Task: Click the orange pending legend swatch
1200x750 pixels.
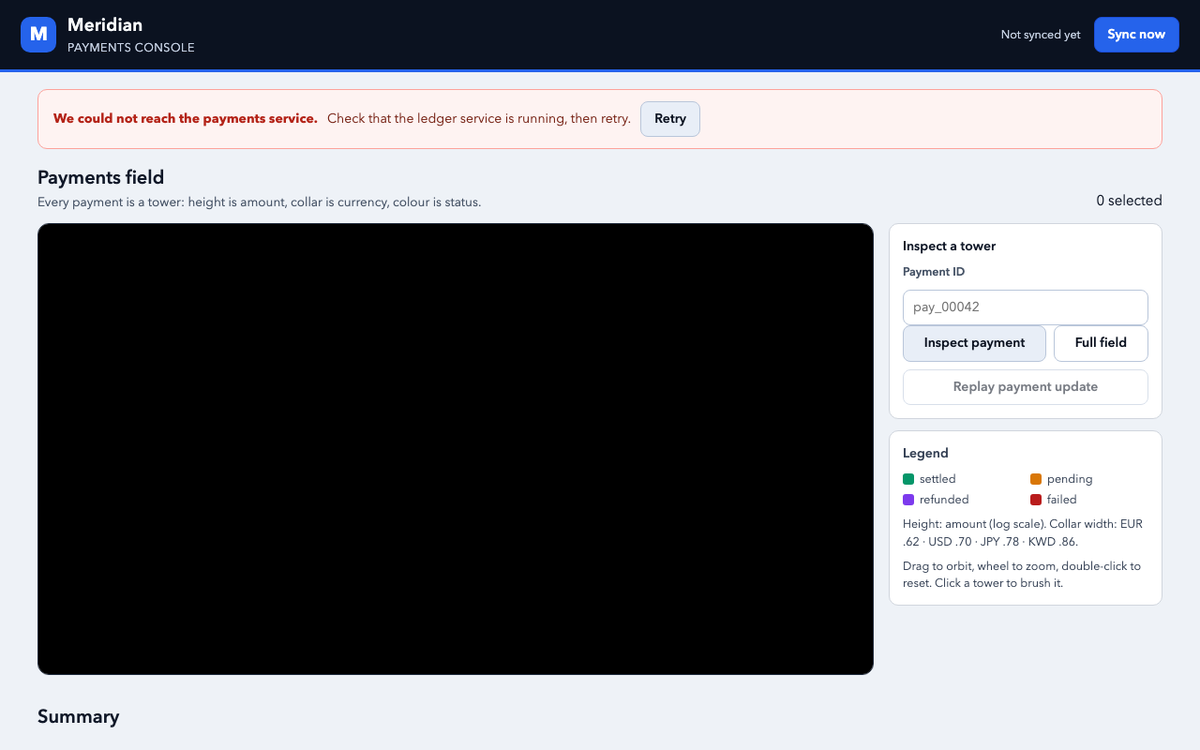Action: coord(1036,479)
